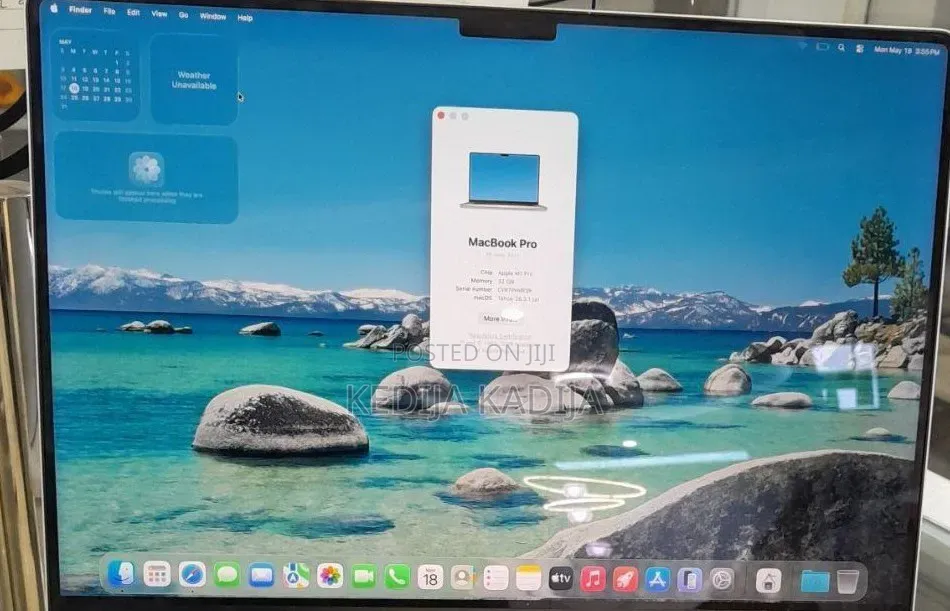Open the Window menu
The width and height of the screenshot is (950, 611).
click(x=213, y=16)
